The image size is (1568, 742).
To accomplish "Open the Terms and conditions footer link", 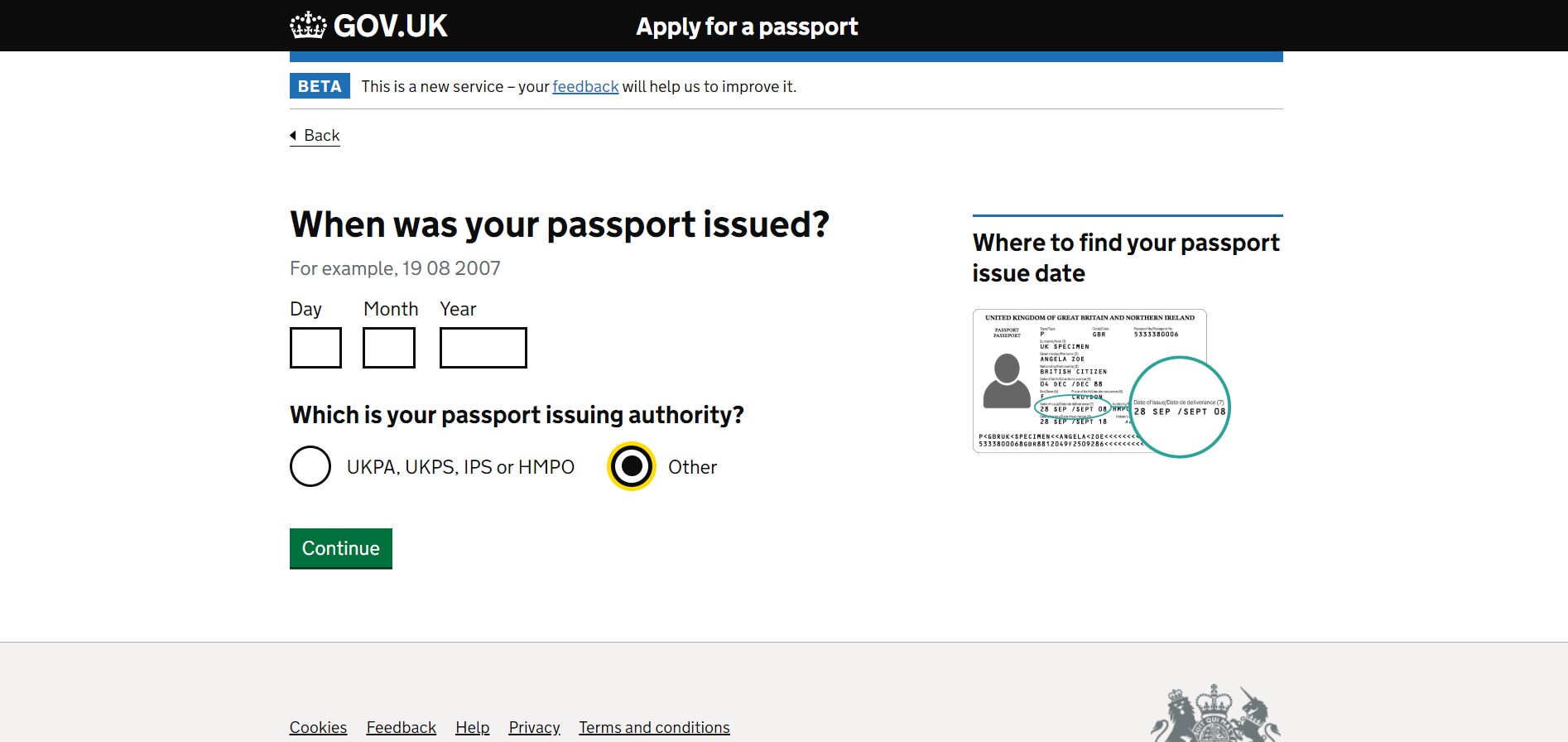I will pos(654,727).
